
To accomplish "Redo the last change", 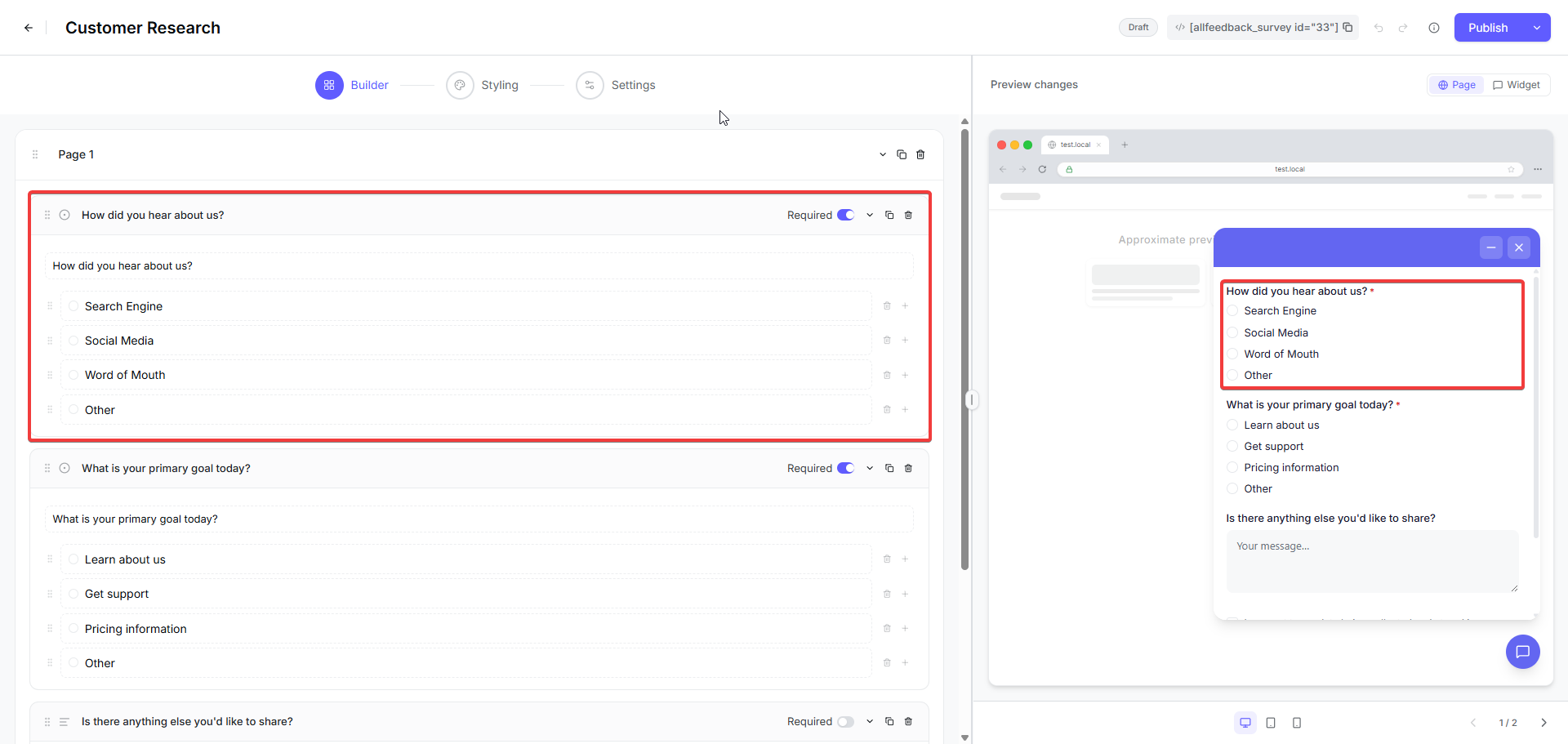I will [x=1403, y=28].
